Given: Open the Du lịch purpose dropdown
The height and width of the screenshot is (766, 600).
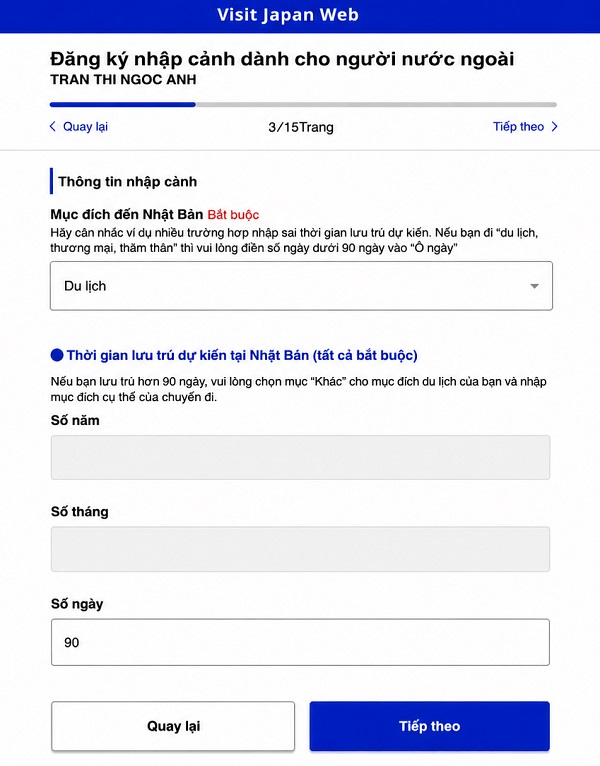Looking at the screenshot, I should pos(301,286).
